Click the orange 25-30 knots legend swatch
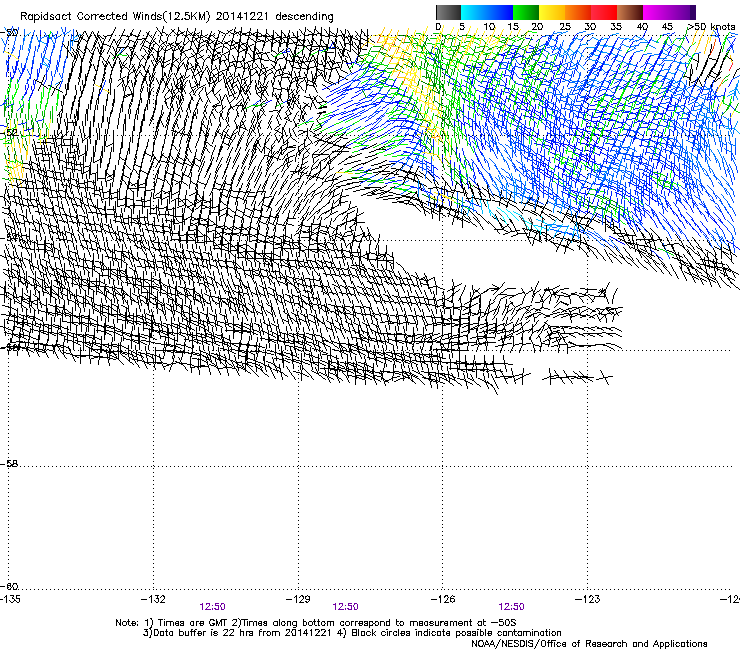 pyautogui.click(x=578, y=12)
